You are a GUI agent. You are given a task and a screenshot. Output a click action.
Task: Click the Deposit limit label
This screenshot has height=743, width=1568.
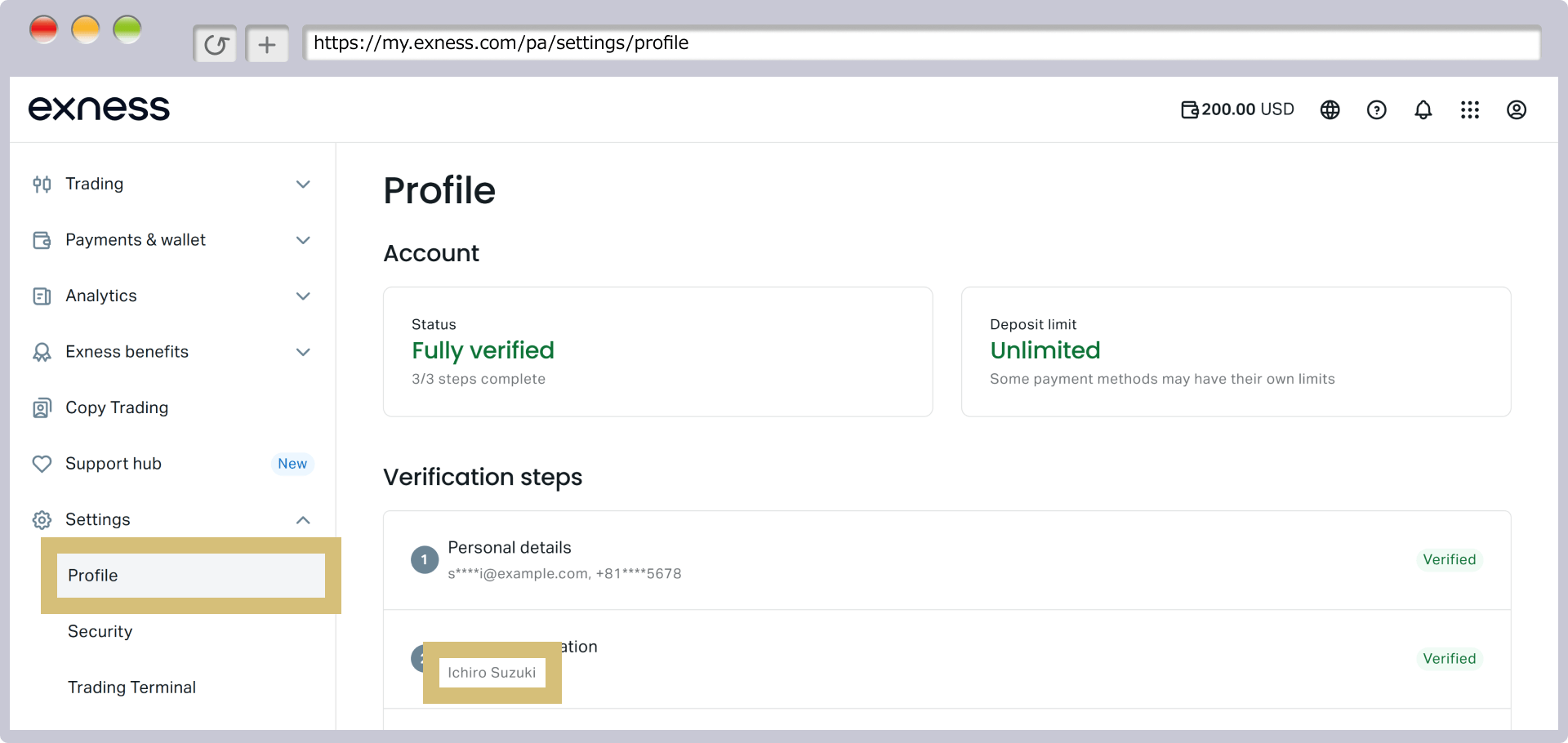point(1033,324)
